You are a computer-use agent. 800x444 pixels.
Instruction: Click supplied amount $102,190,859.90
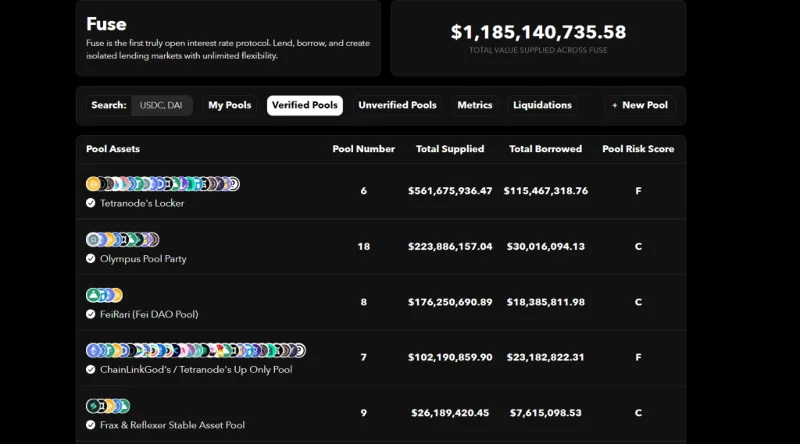point(450,357)
